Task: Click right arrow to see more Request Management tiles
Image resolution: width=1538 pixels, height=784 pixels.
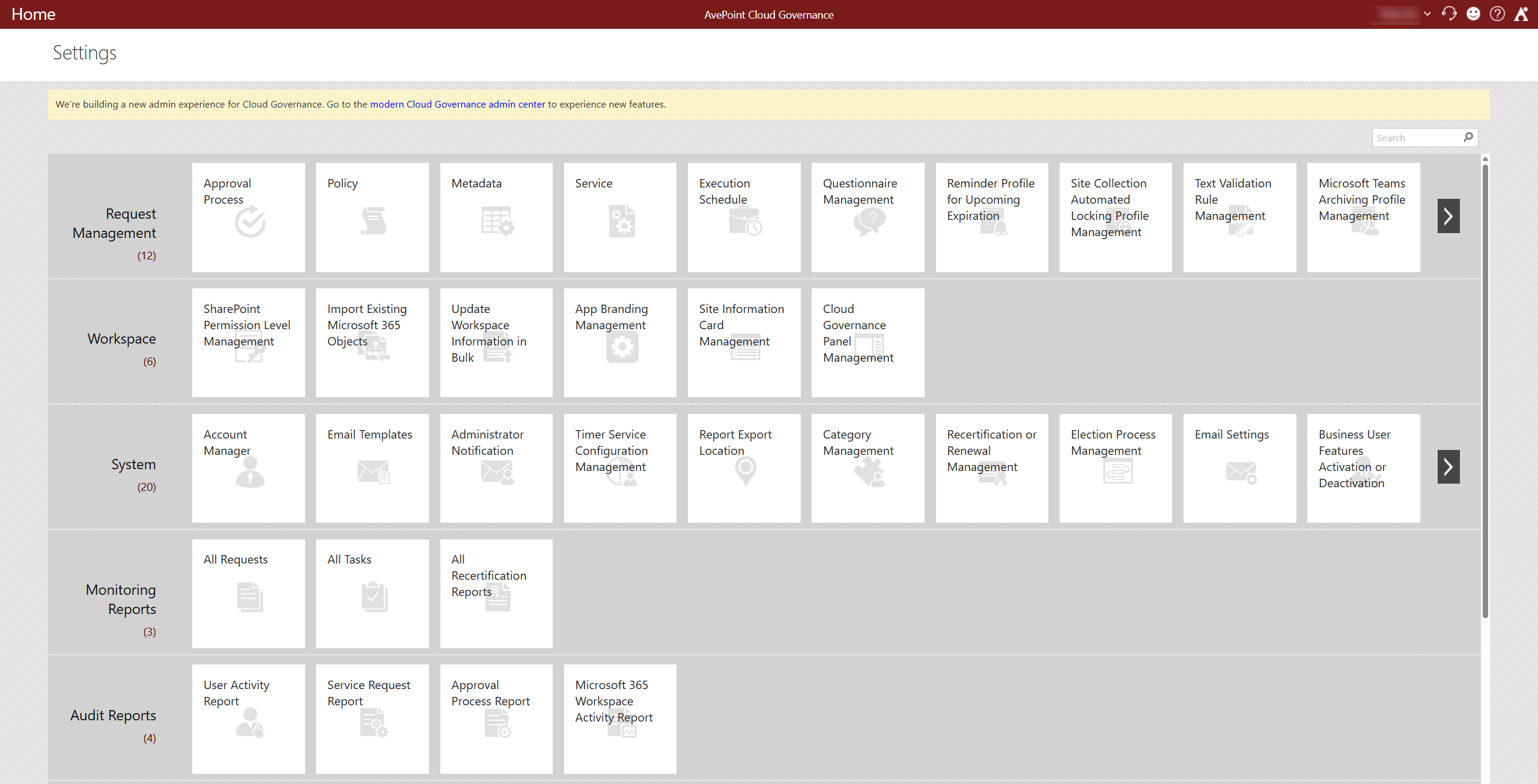Action: coord(1448,216)
